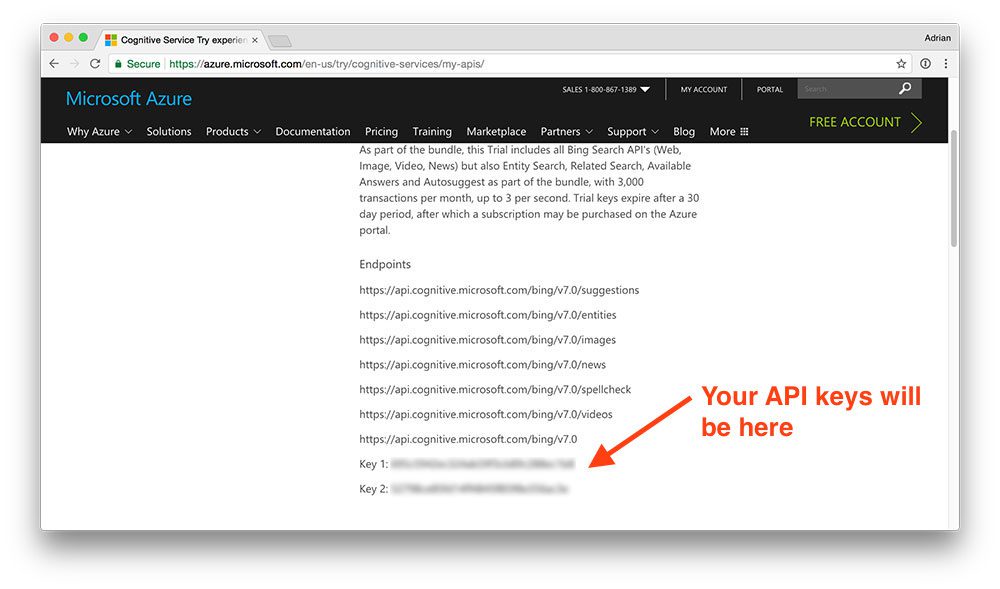Go to the Pricing page
The height and width of the screenshot is (589, 1000).
click(381, 131)
